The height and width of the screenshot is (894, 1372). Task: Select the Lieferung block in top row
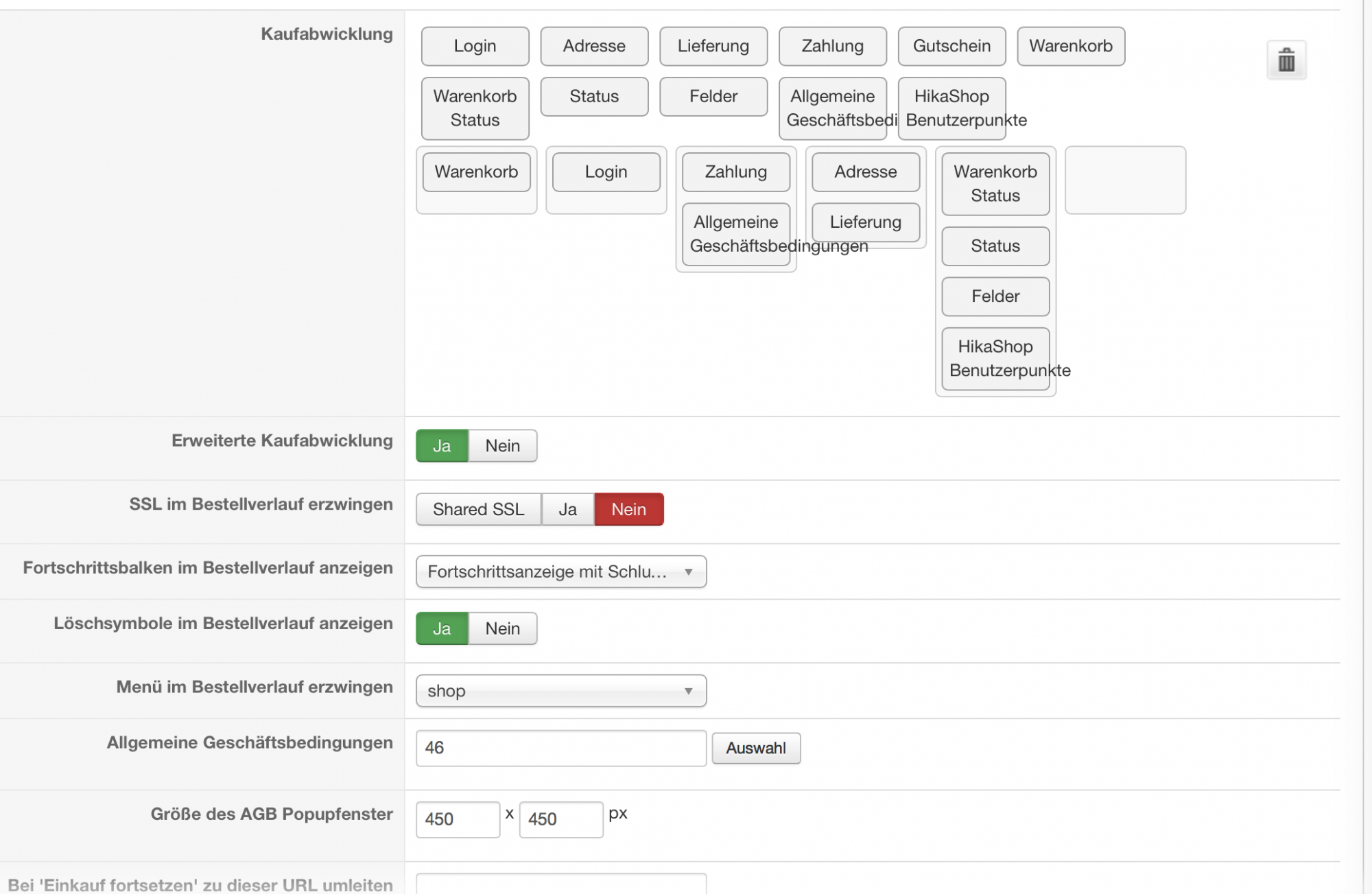713,46
